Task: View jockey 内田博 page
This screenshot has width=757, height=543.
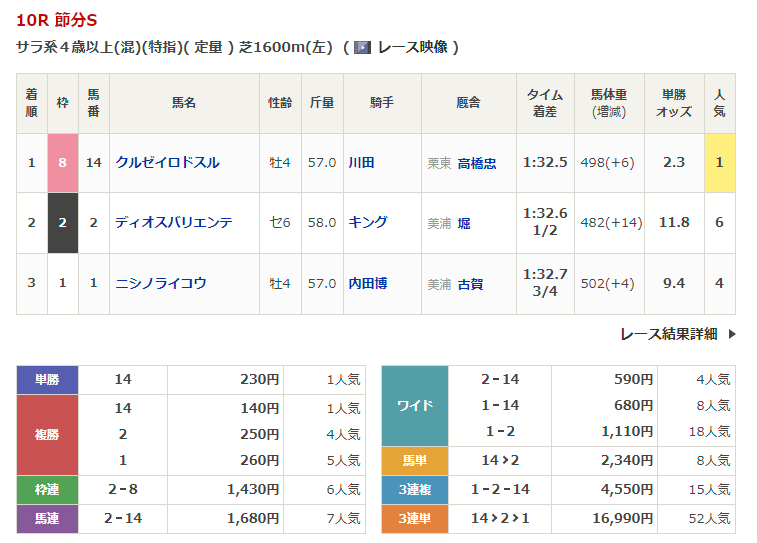Action: click(367, 284)
